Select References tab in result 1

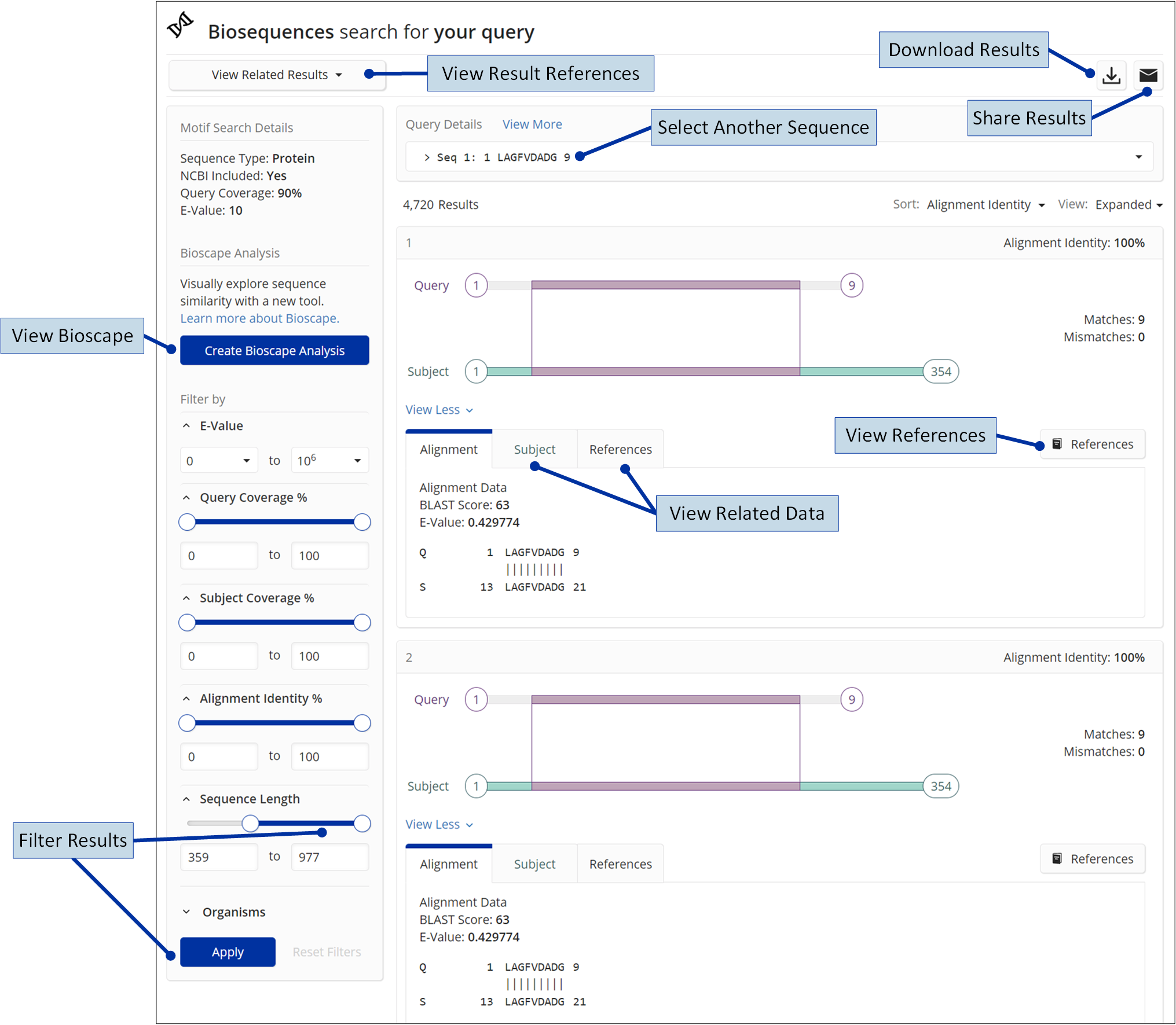coord(620,450)
